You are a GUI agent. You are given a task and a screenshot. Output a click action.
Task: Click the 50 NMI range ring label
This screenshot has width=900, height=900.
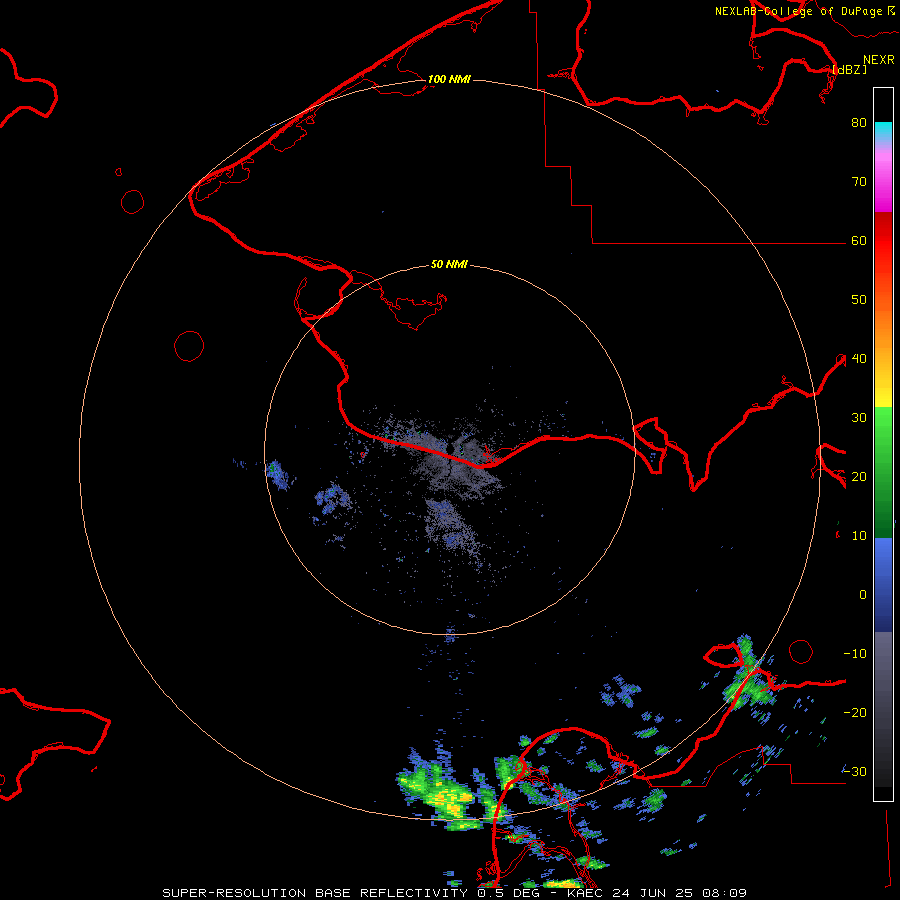coord(449,264)
